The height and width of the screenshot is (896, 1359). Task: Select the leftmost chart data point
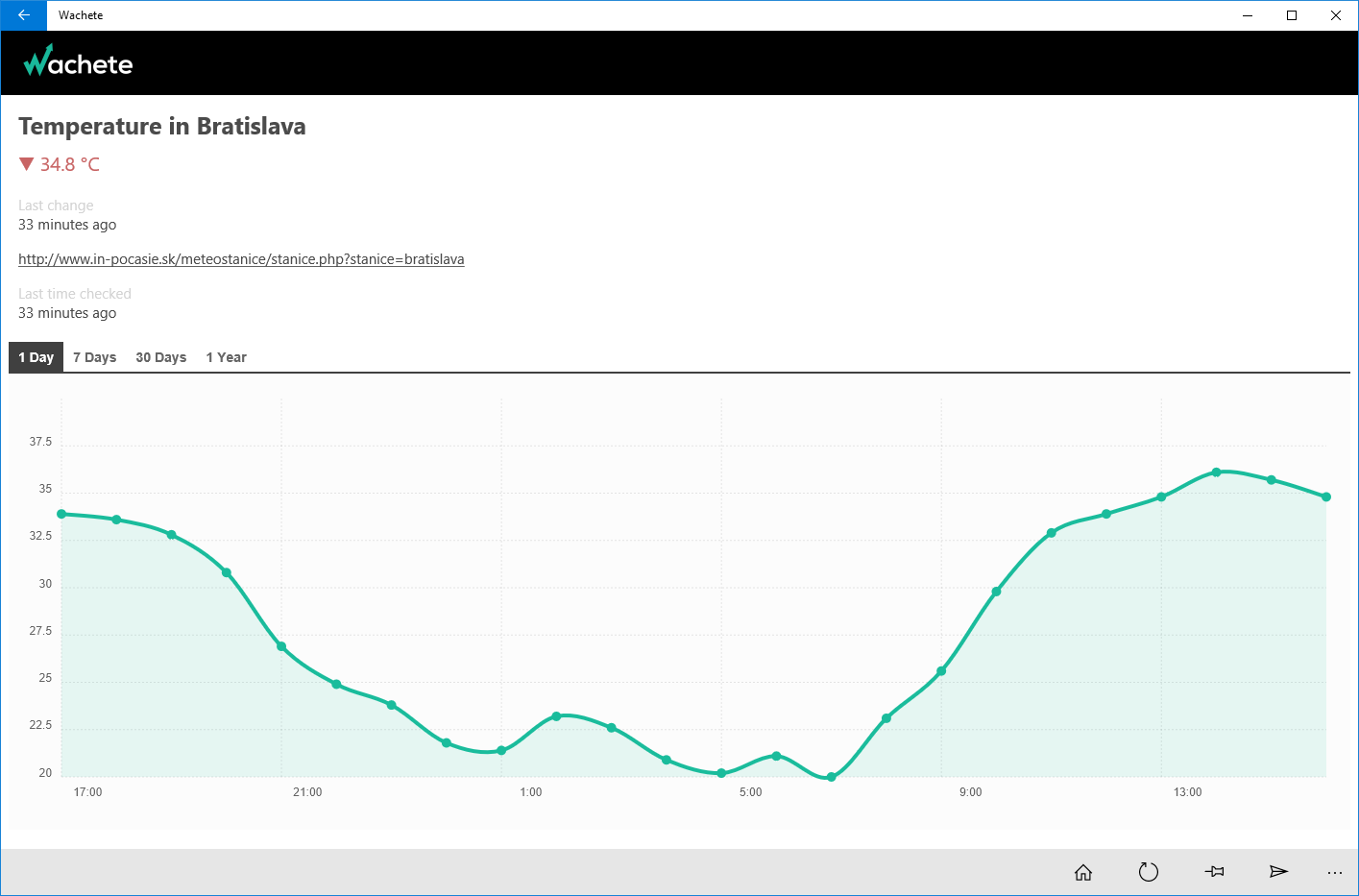pos(61,514)
